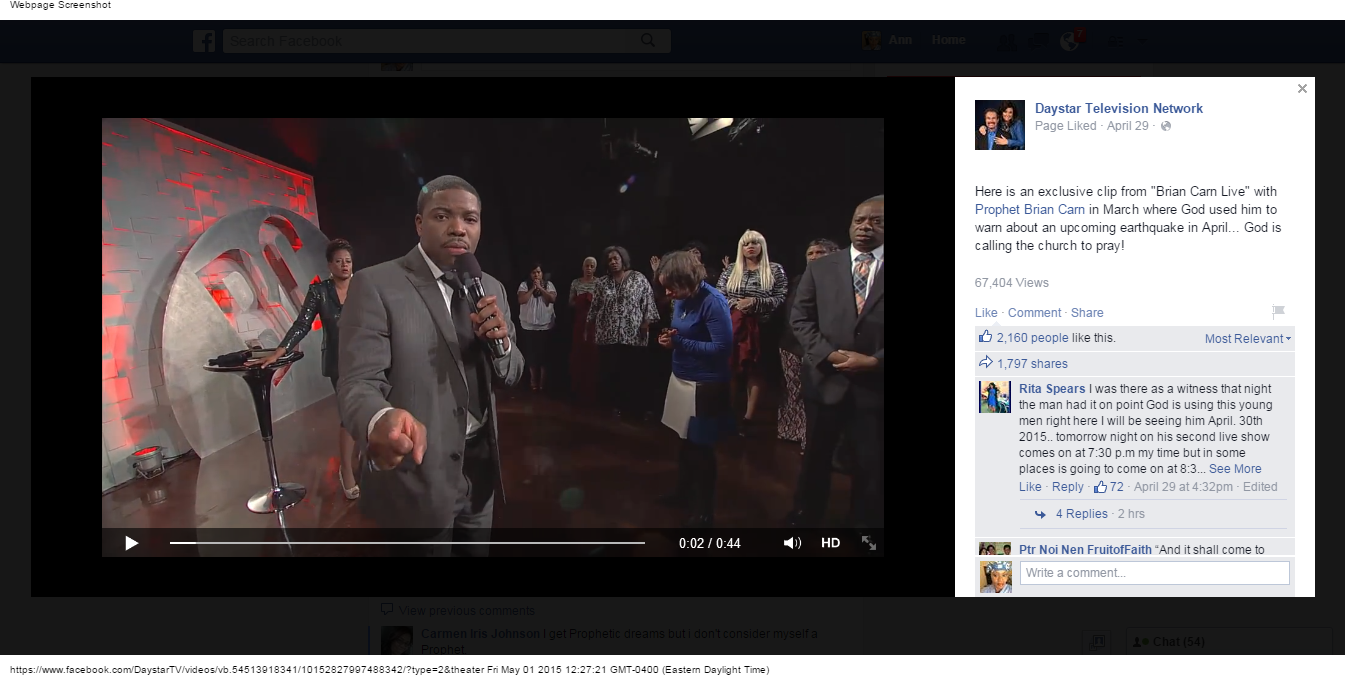Viewport: 1345px width, 675px height.
Task: Open Rita Spears' profile name
Action: pos(1052,389)
